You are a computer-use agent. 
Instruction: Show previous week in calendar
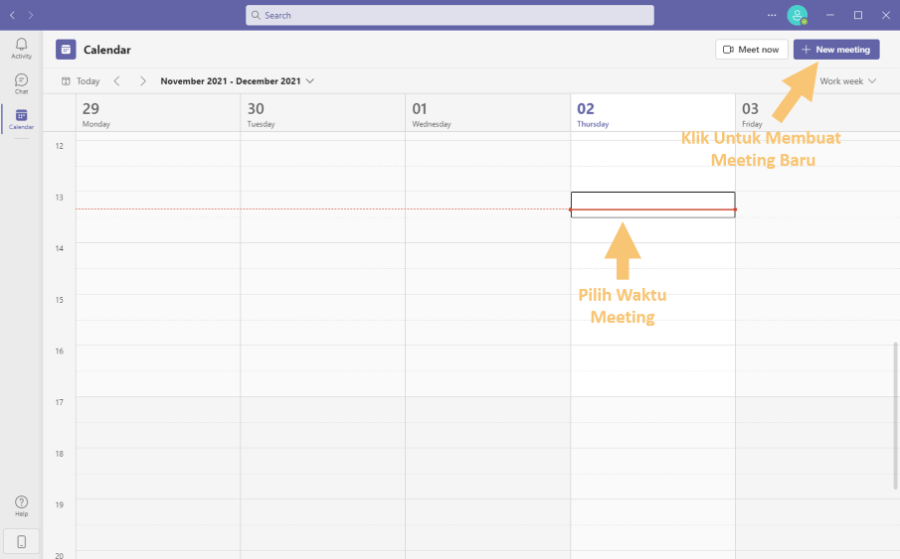tap(117, 81)
